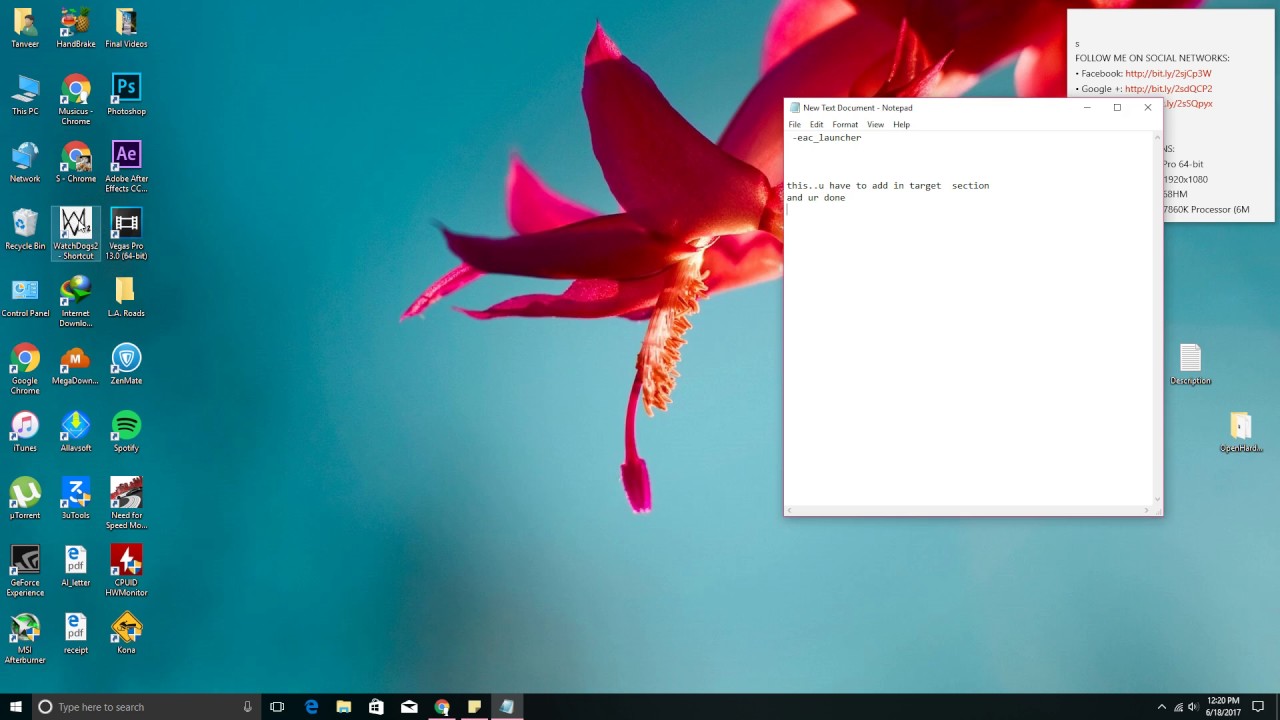This screenshot has height=720, width=1280.
Task: Select the µTorrent desktop icon
Action: click(x=25, y=498)
